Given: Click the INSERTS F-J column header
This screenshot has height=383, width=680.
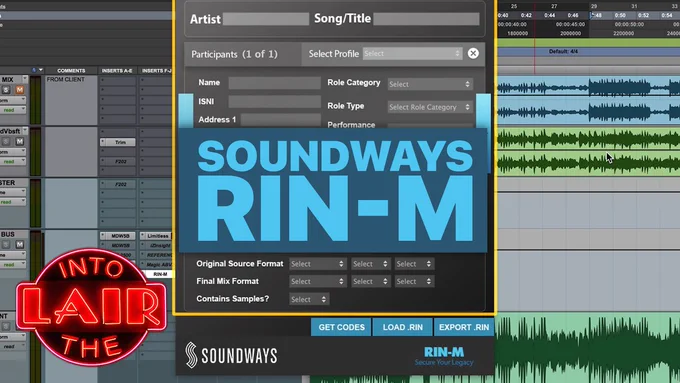Looking at the screenshot, I should click(156, 71).
